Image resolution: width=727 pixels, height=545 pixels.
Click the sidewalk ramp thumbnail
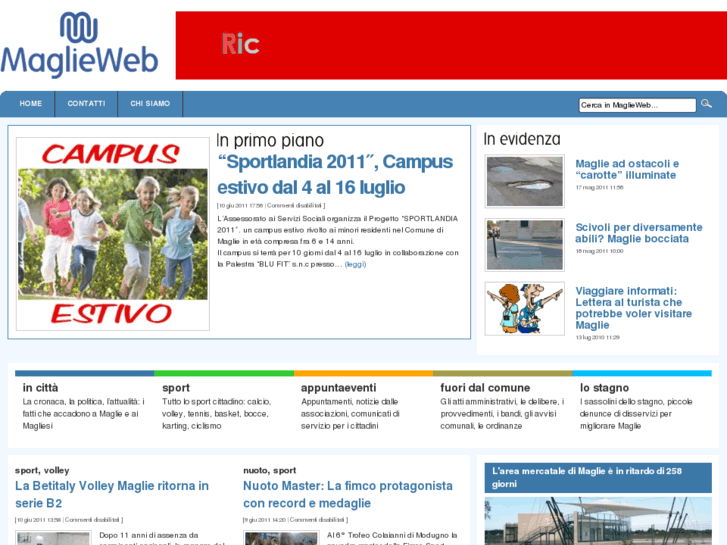(524, 245)
